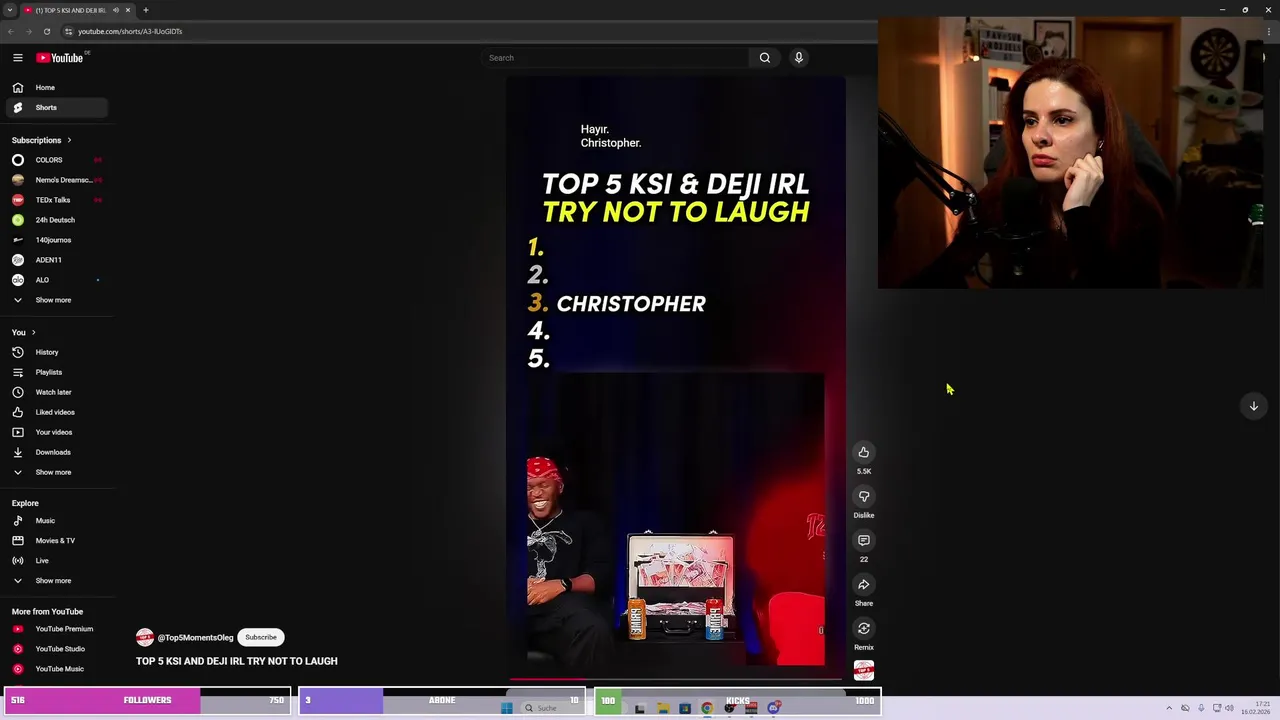The width and height of the screenshot is (1280, 720).
Task: Show more items under Downloads
Action: [x=55, y=472]
